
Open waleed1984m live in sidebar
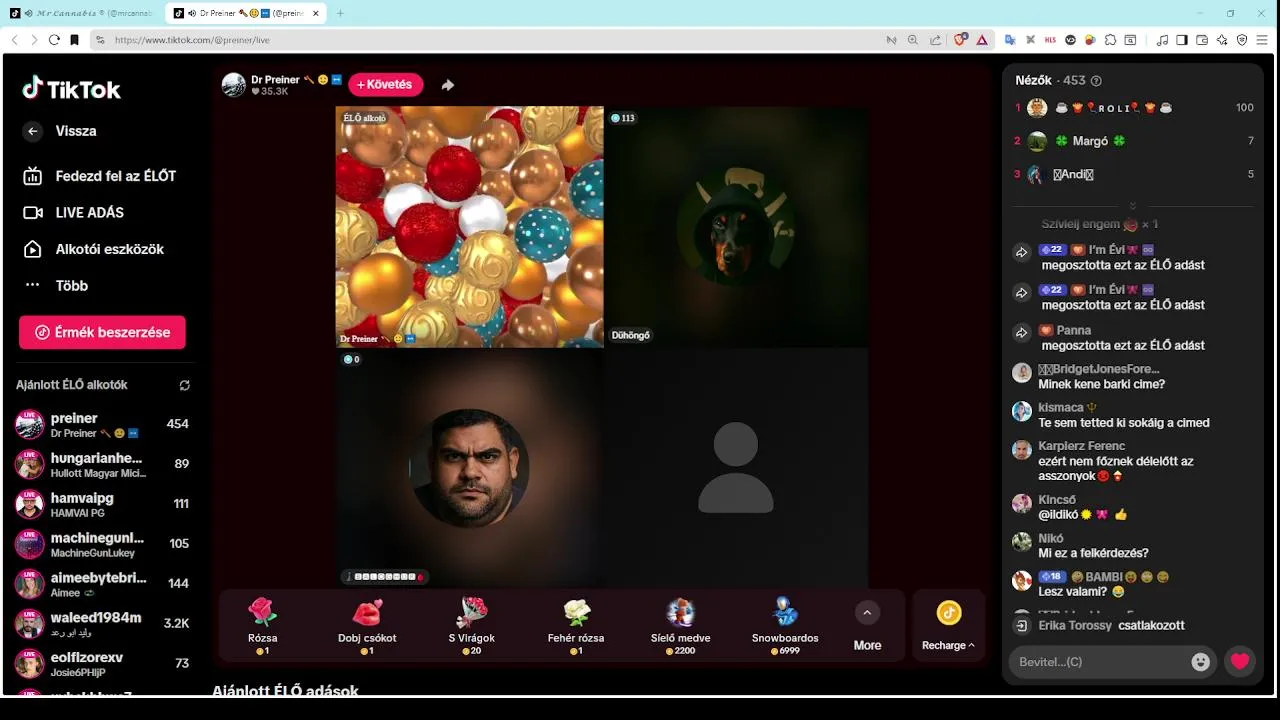click(102, 624)
